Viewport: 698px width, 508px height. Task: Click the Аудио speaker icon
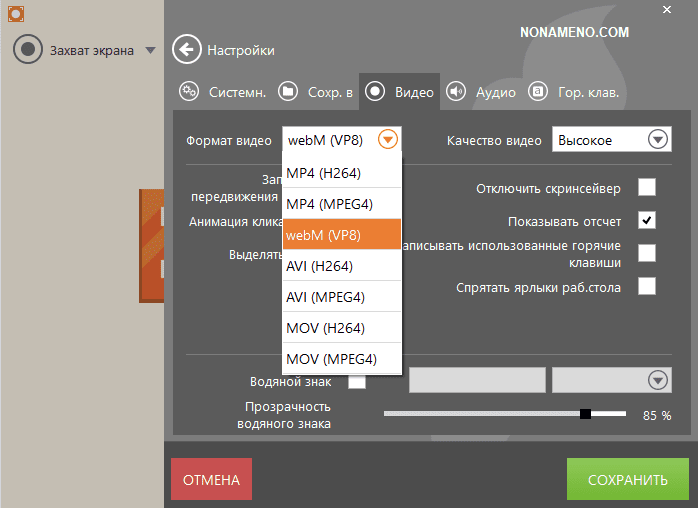(x=456, y=92)
